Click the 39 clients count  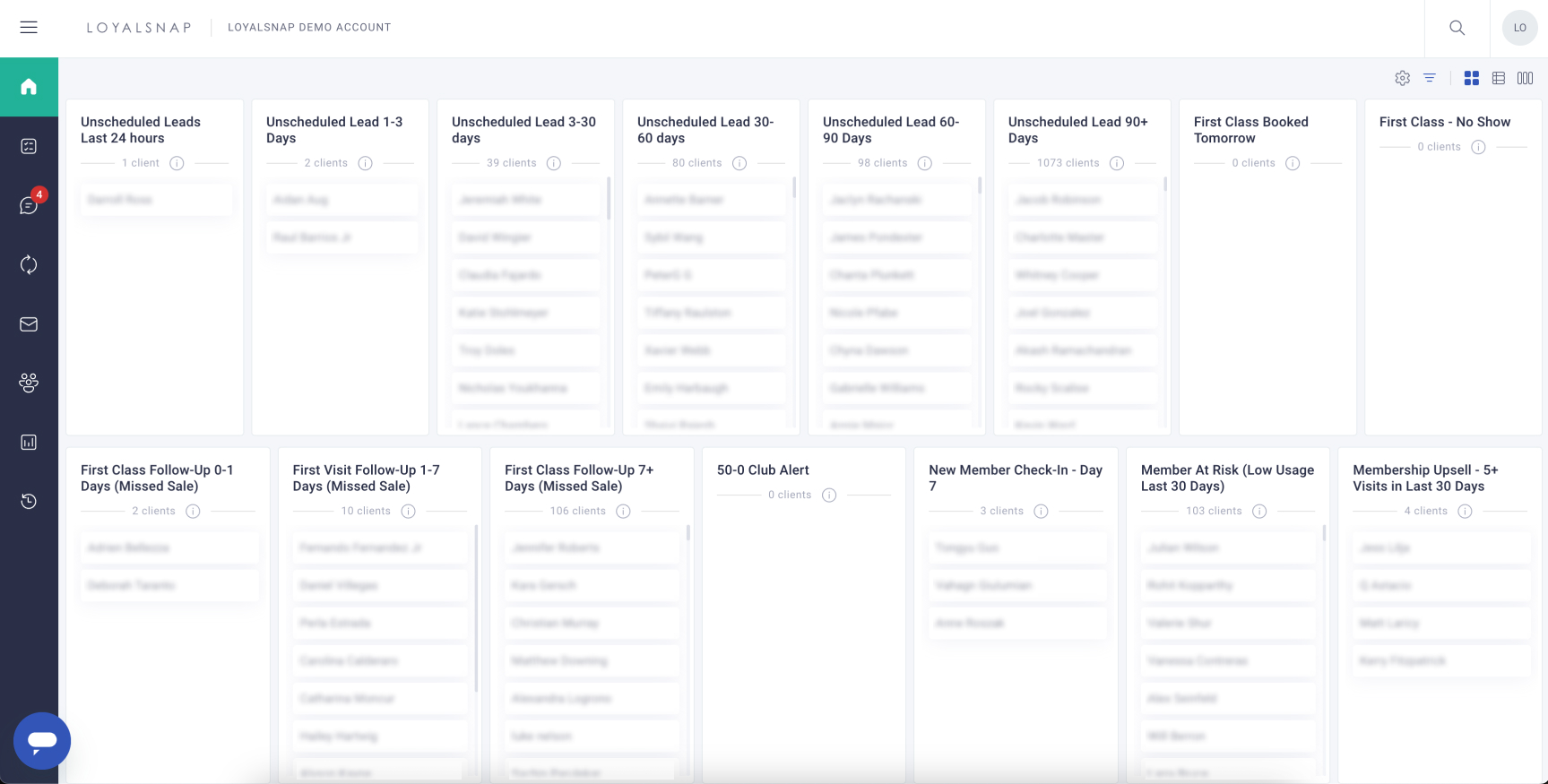click(511, 163)
